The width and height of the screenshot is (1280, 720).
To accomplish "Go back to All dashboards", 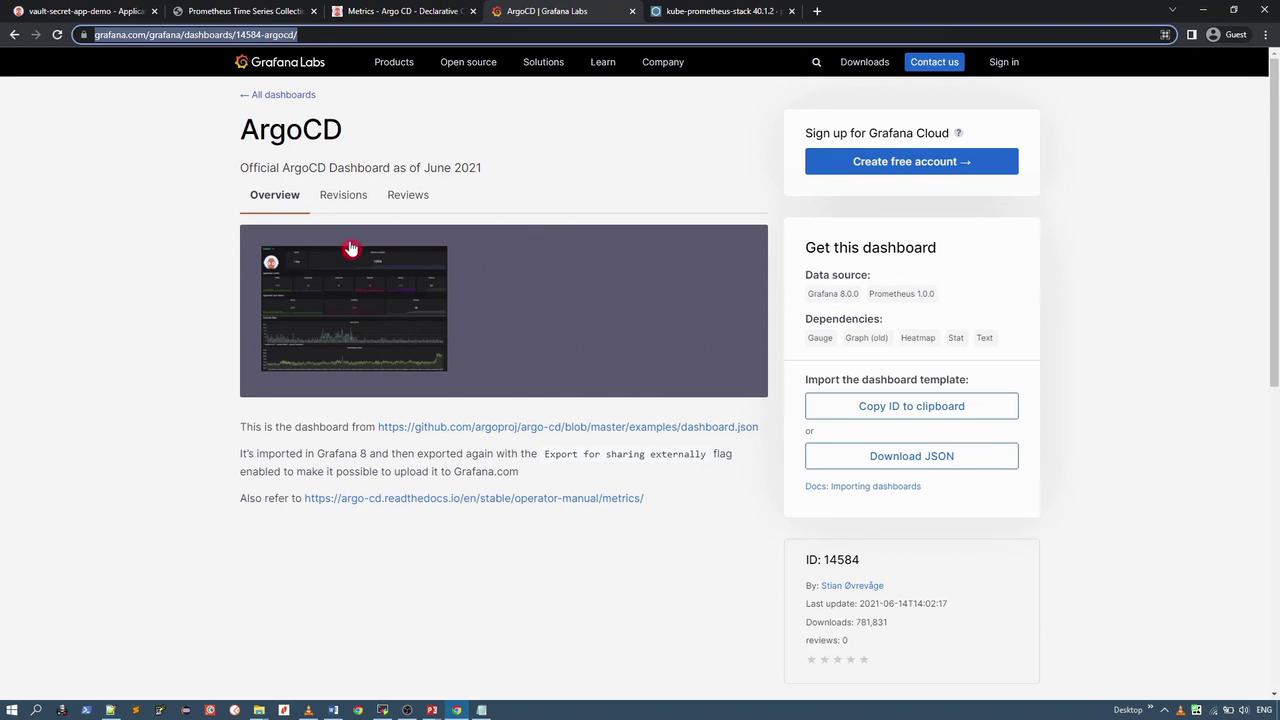I will pyautogui.click(x=278, y=95).
